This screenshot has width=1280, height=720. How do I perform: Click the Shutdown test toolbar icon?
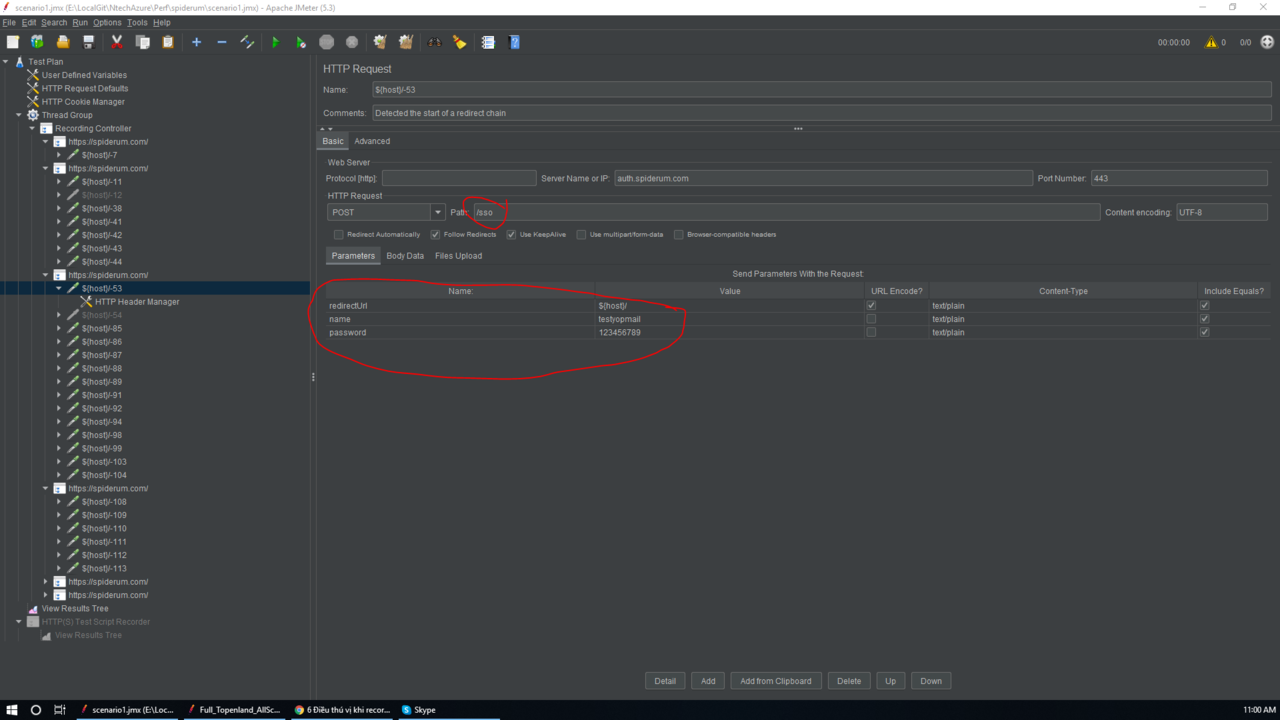point(352,42)
